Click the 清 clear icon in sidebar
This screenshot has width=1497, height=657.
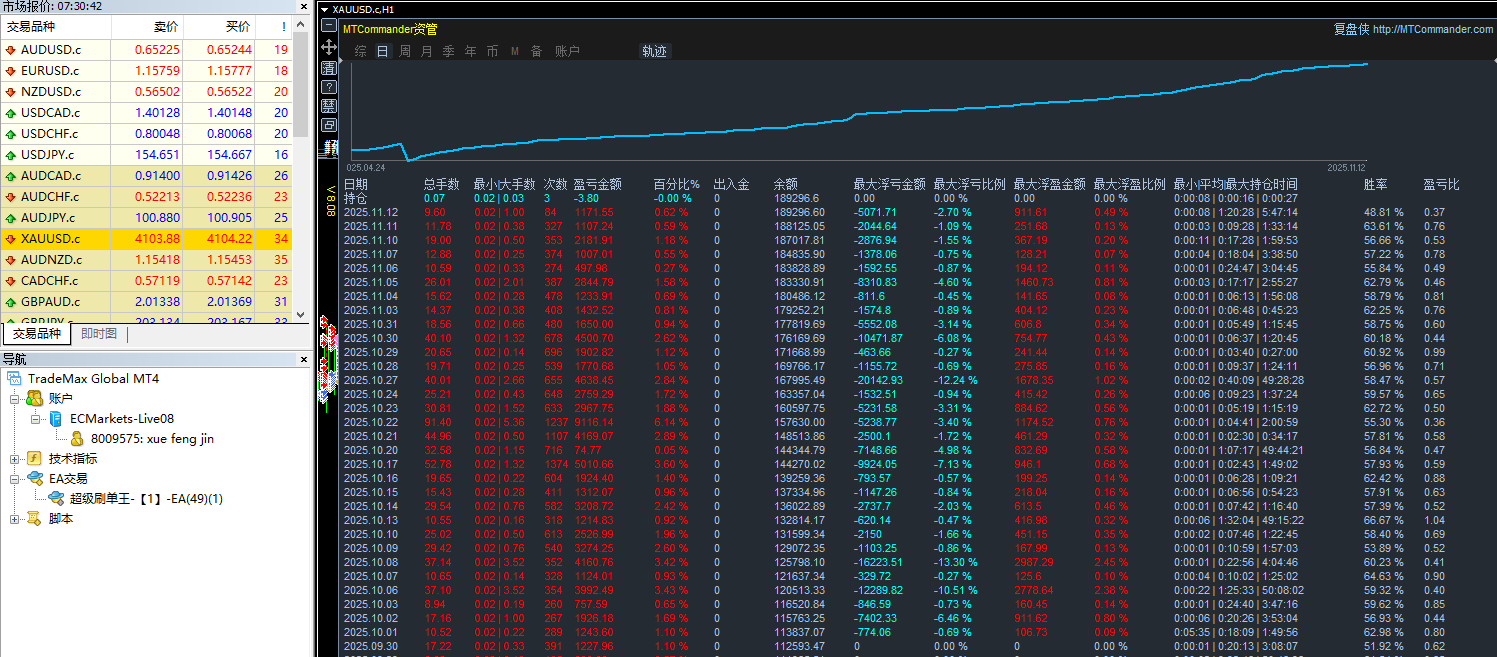[x=328, y=67]
